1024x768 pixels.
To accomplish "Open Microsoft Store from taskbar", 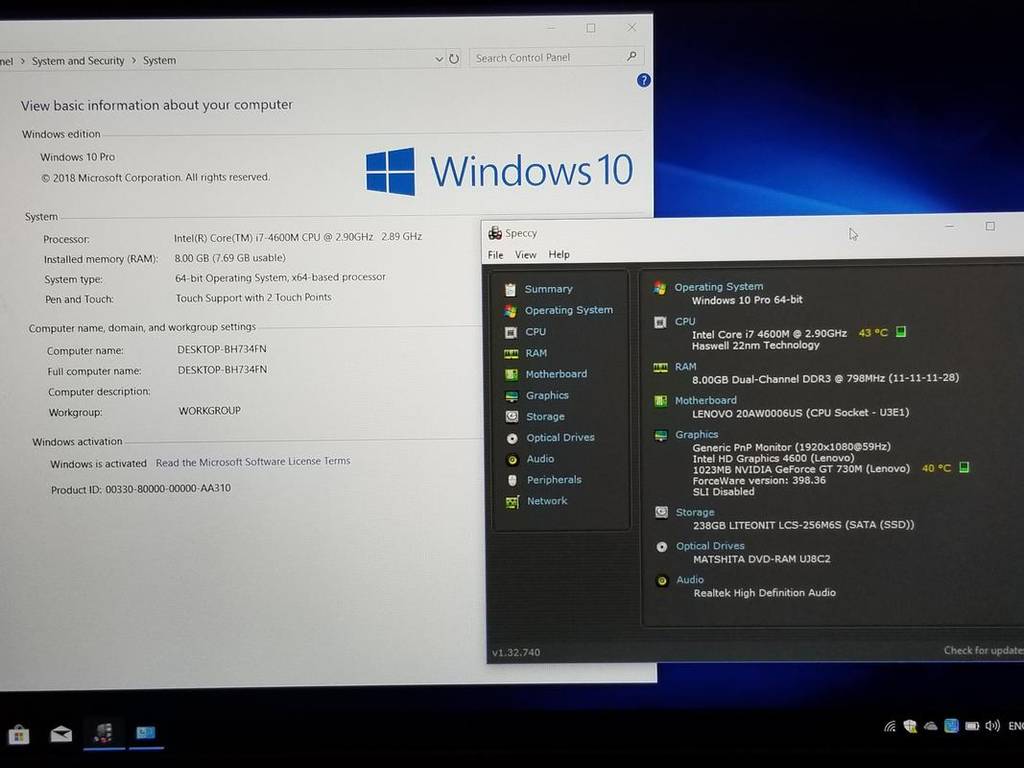I will tap(19, 735).
